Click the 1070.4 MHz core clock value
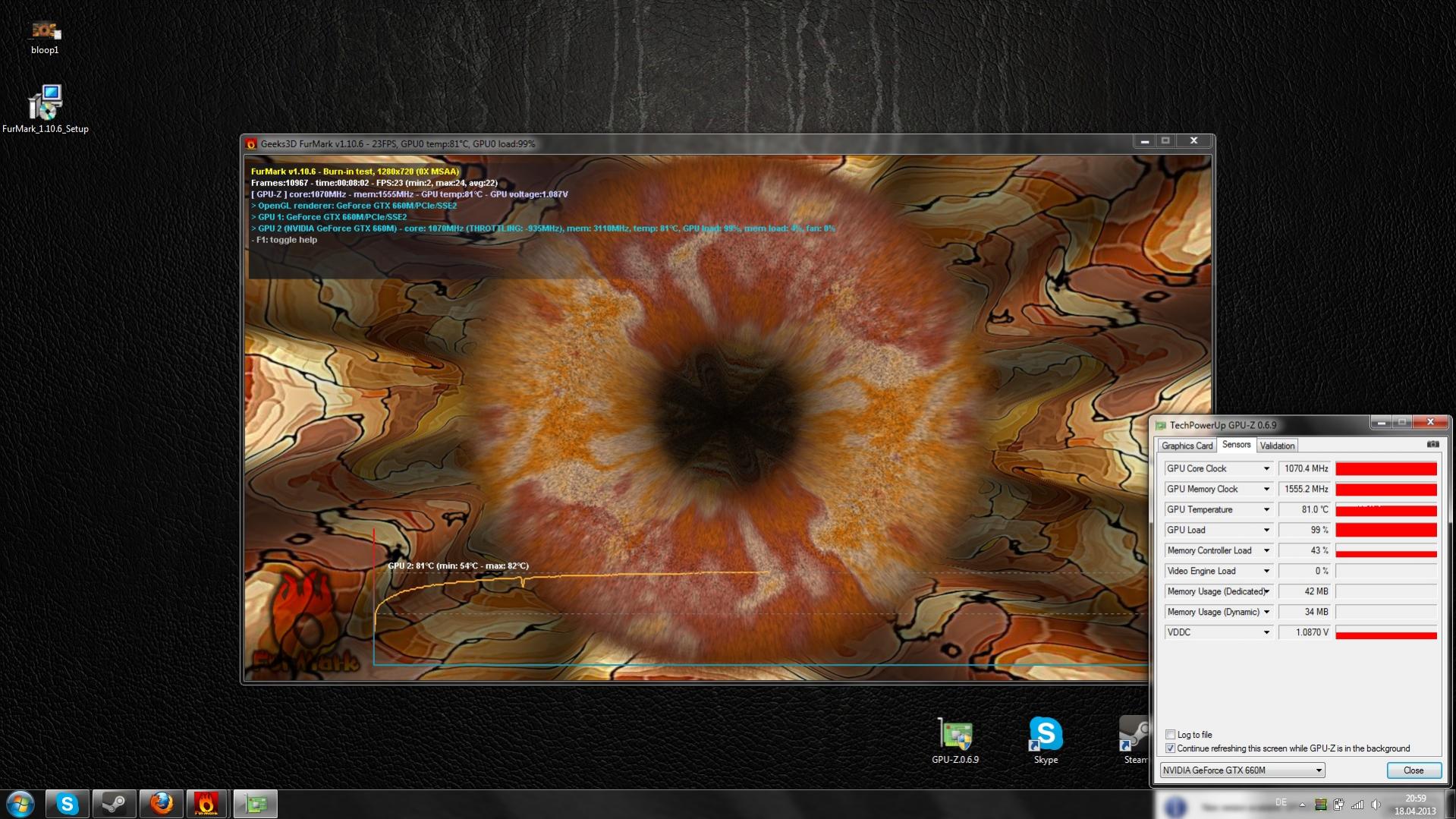 click(1306, 469)
